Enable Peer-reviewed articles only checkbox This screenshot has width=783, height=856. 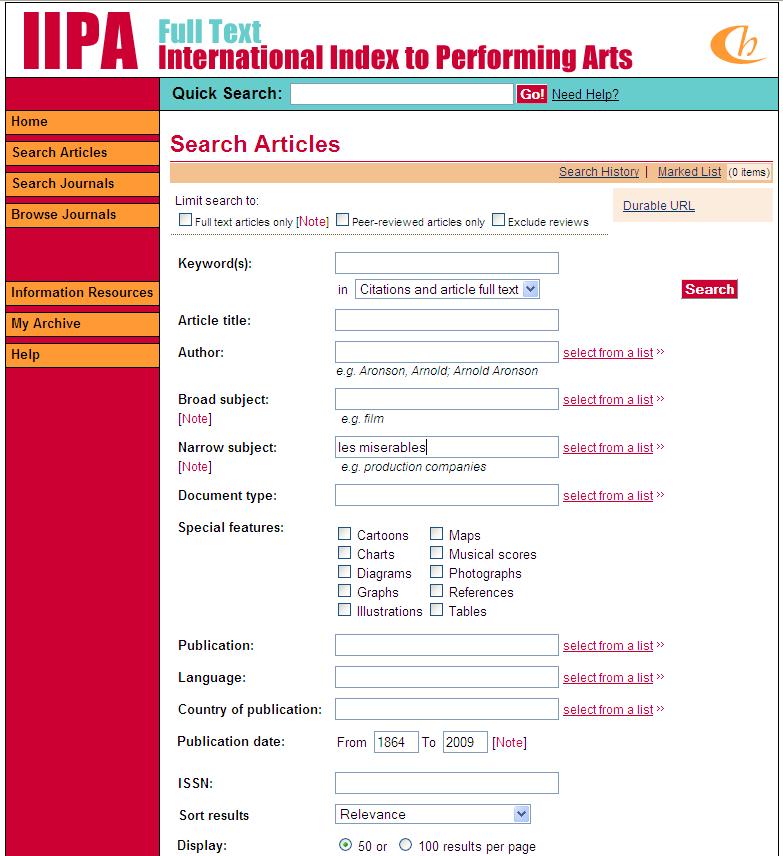coord(342,220)
